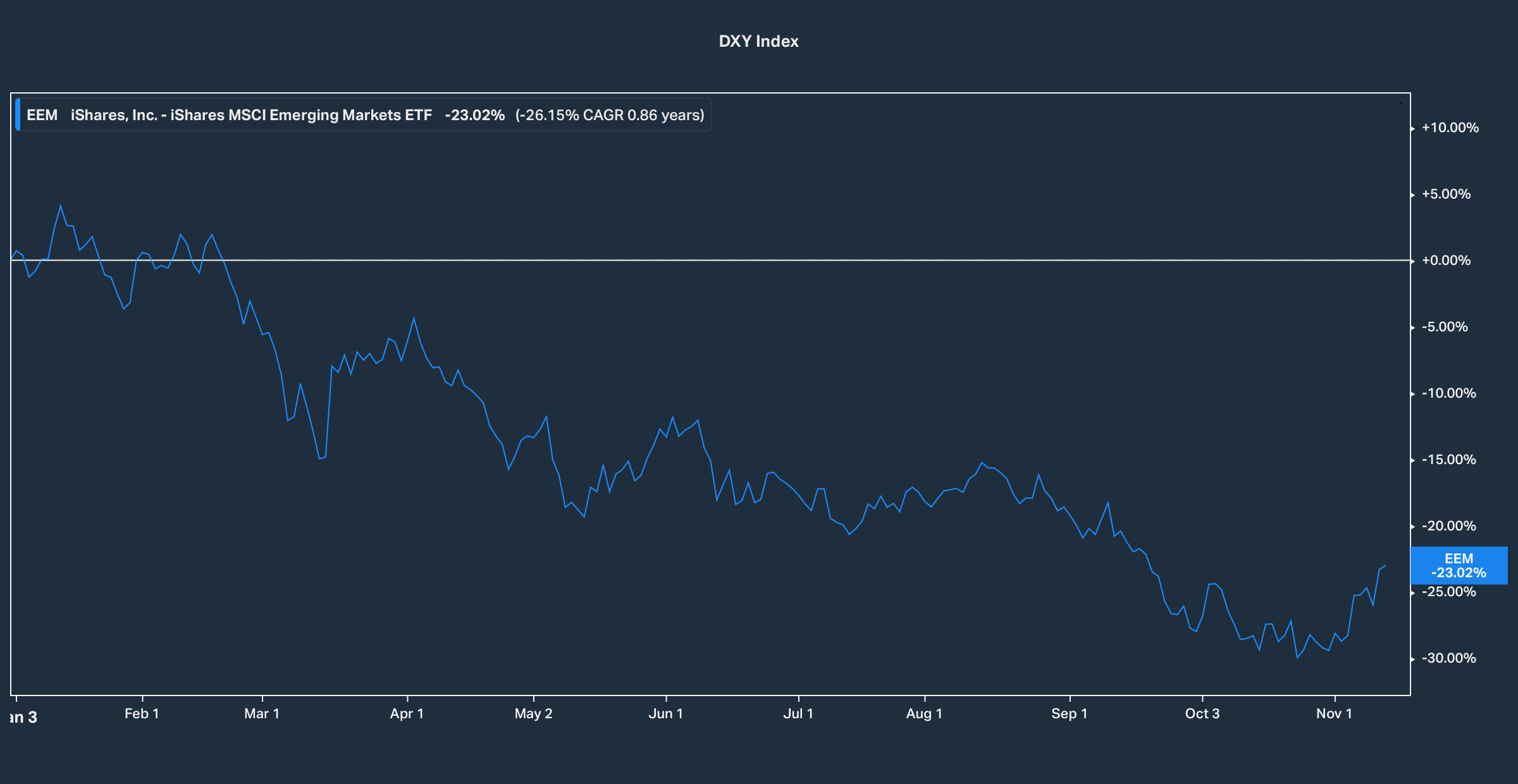Click the Apr 1 date label
Image resolution: width=1518 pixels, height=784 pixels.
click(x=407, y=714)
